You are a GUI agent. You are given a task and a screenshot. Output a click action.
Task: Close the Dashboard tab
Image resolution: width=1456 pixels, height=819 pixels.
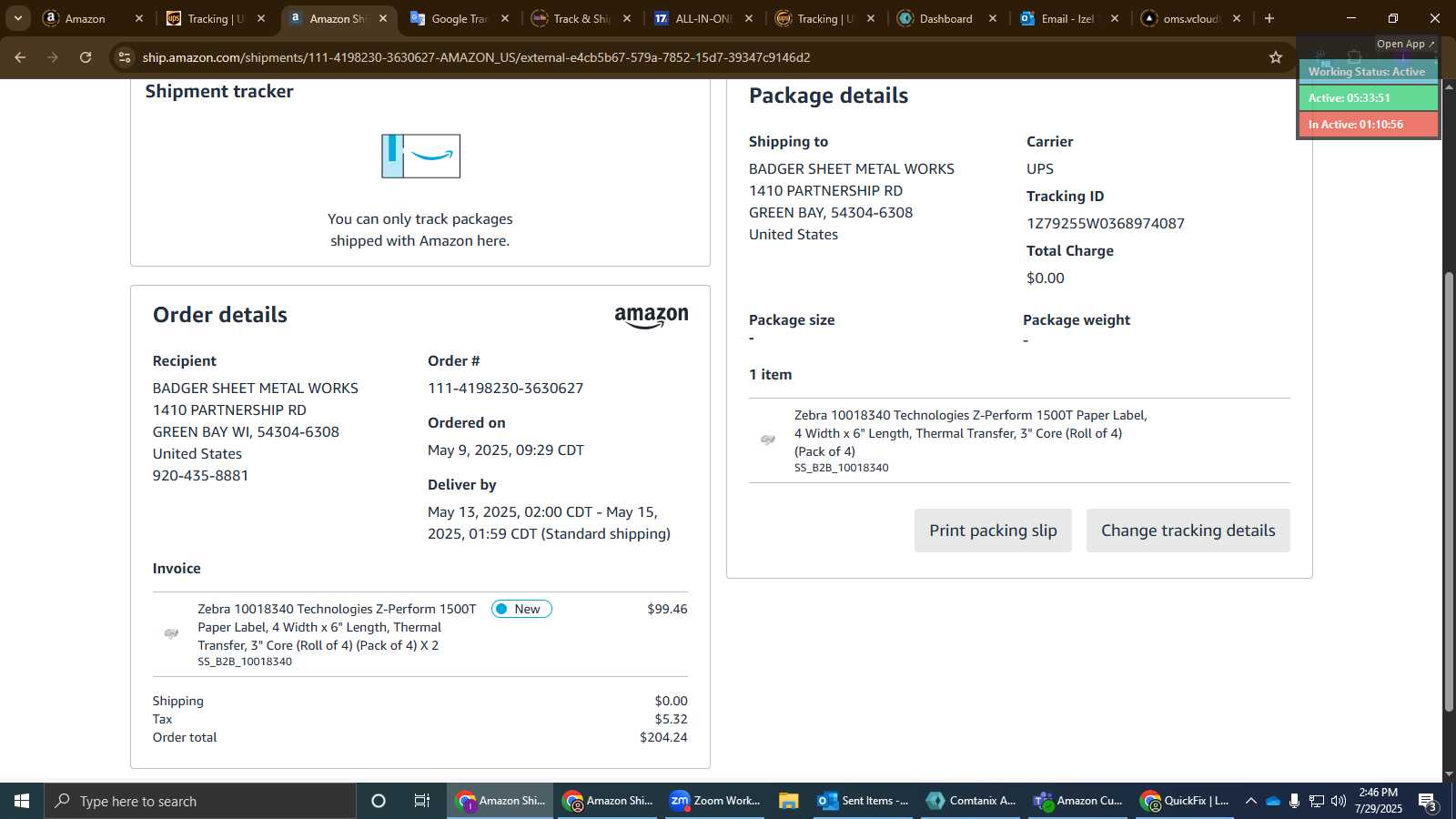(x=993, y=18)
